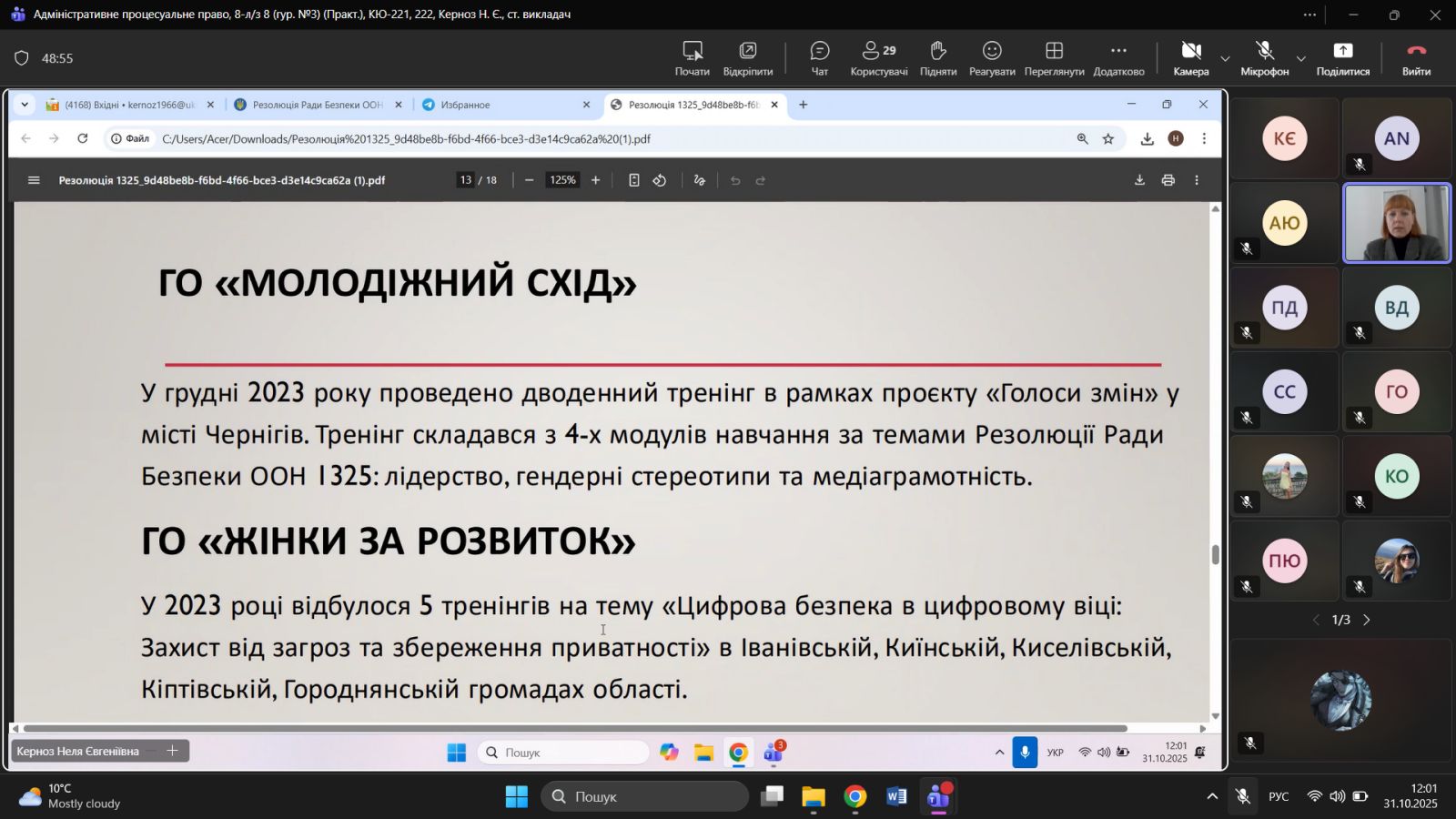This screenshot has height=819, width=1456.
Task: Open the Переглянути view layout icon
Action: [1054, 57]
